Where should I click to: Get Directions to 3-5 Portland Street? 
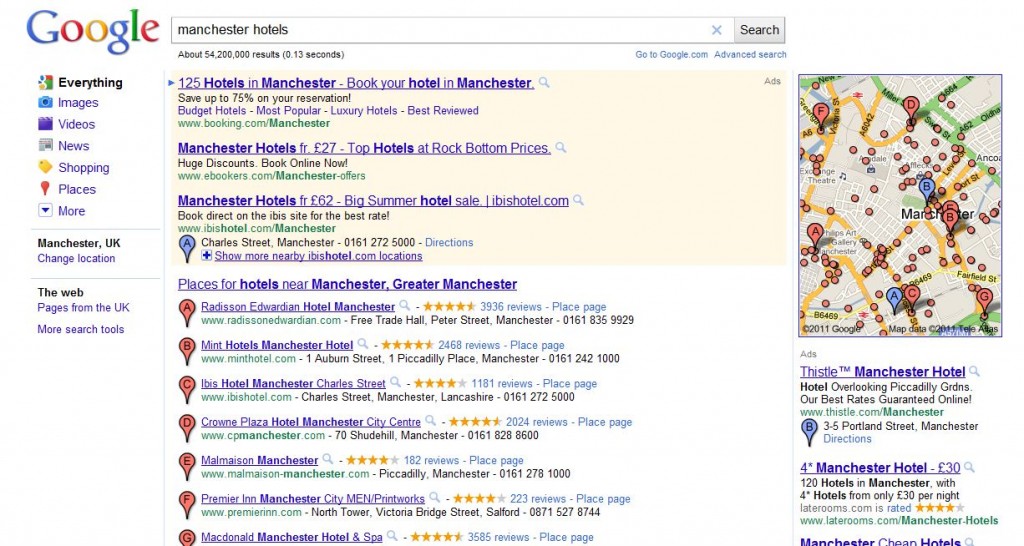click(x=847, y=439)
